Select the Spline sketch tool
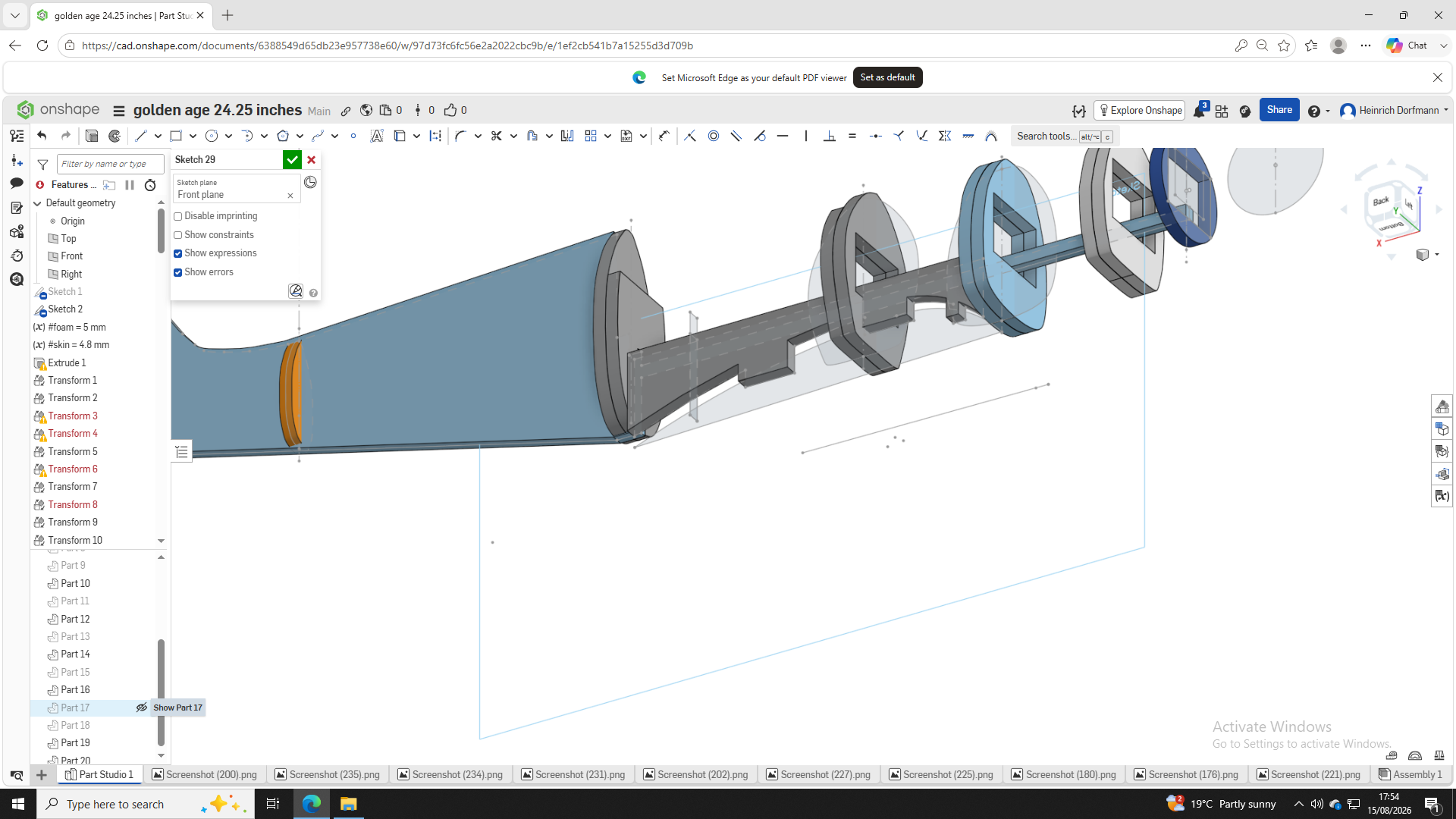Screen dimensions: 1456x819 pyautogui.click(x=318, y=136)
